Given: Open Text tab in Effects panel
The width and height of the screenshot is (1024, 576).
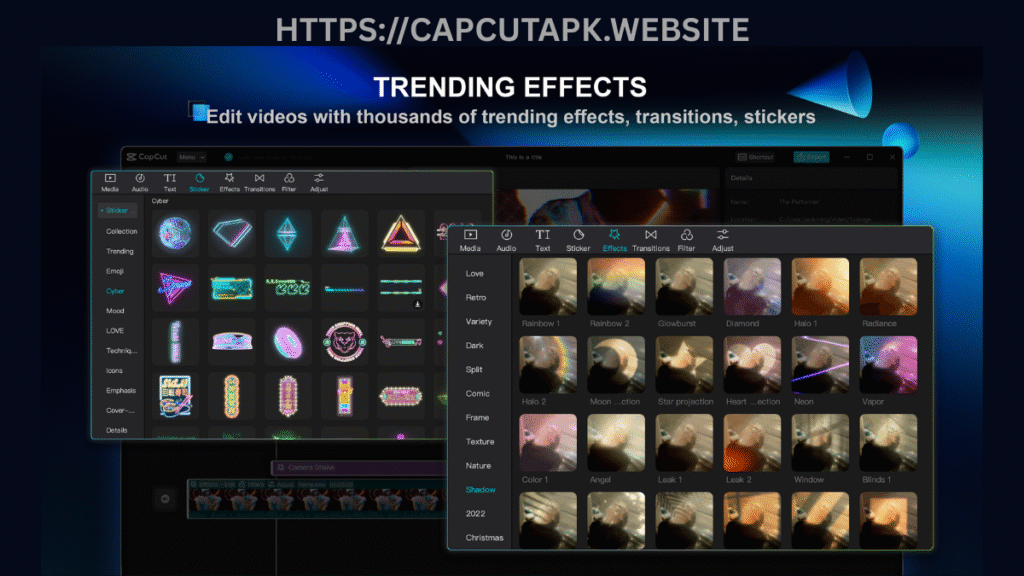Looking at the screenshot, I should [x=542, y=240].
